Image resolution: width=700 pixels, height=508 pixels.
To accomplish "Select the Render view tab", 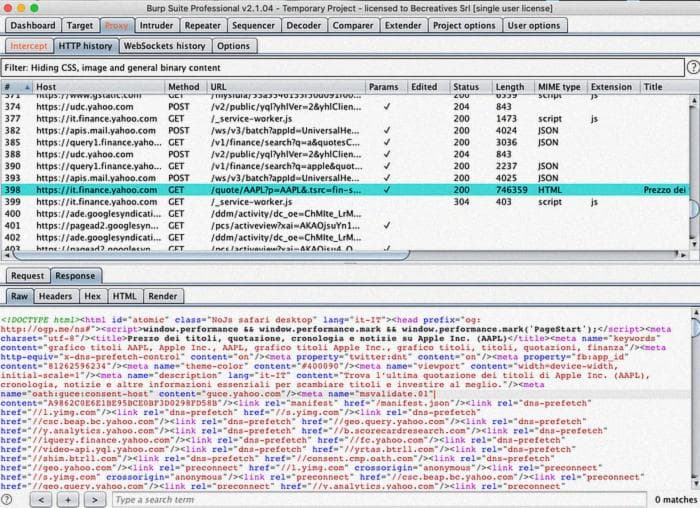I will [163, 296].
